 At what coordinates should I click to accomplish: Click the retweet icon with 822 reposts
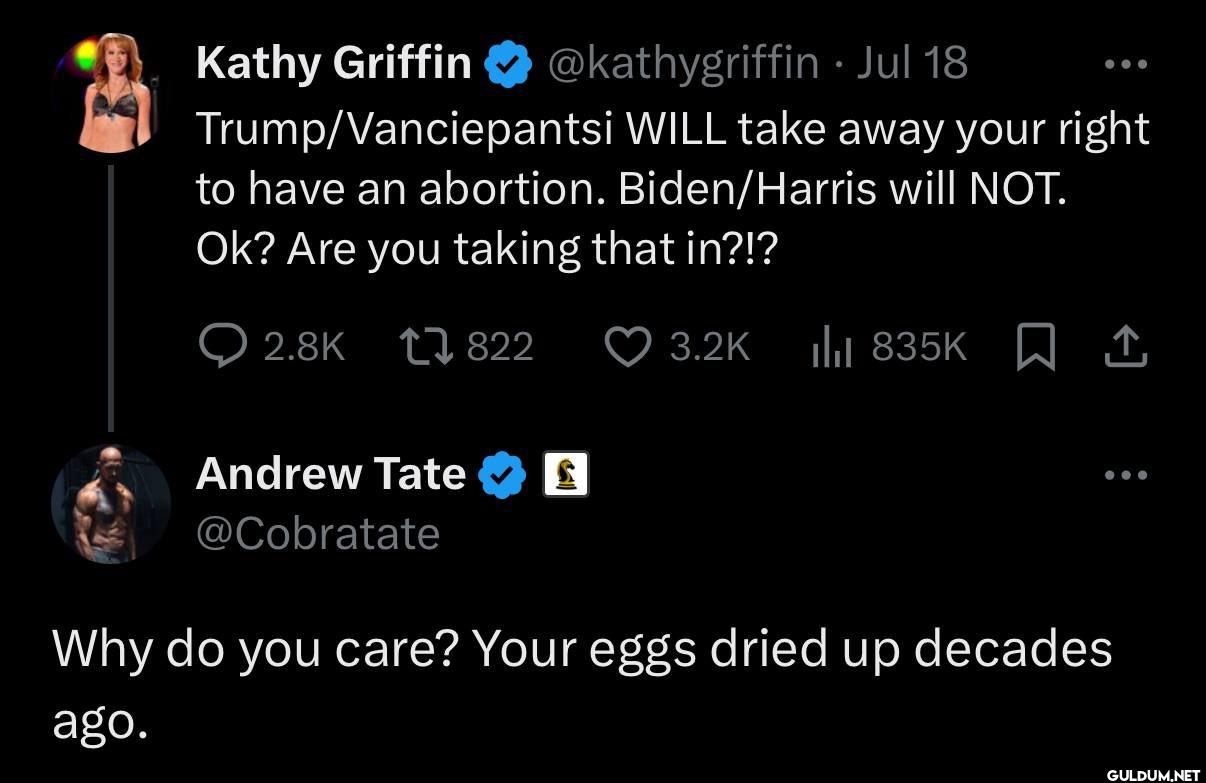click(426, 346)
